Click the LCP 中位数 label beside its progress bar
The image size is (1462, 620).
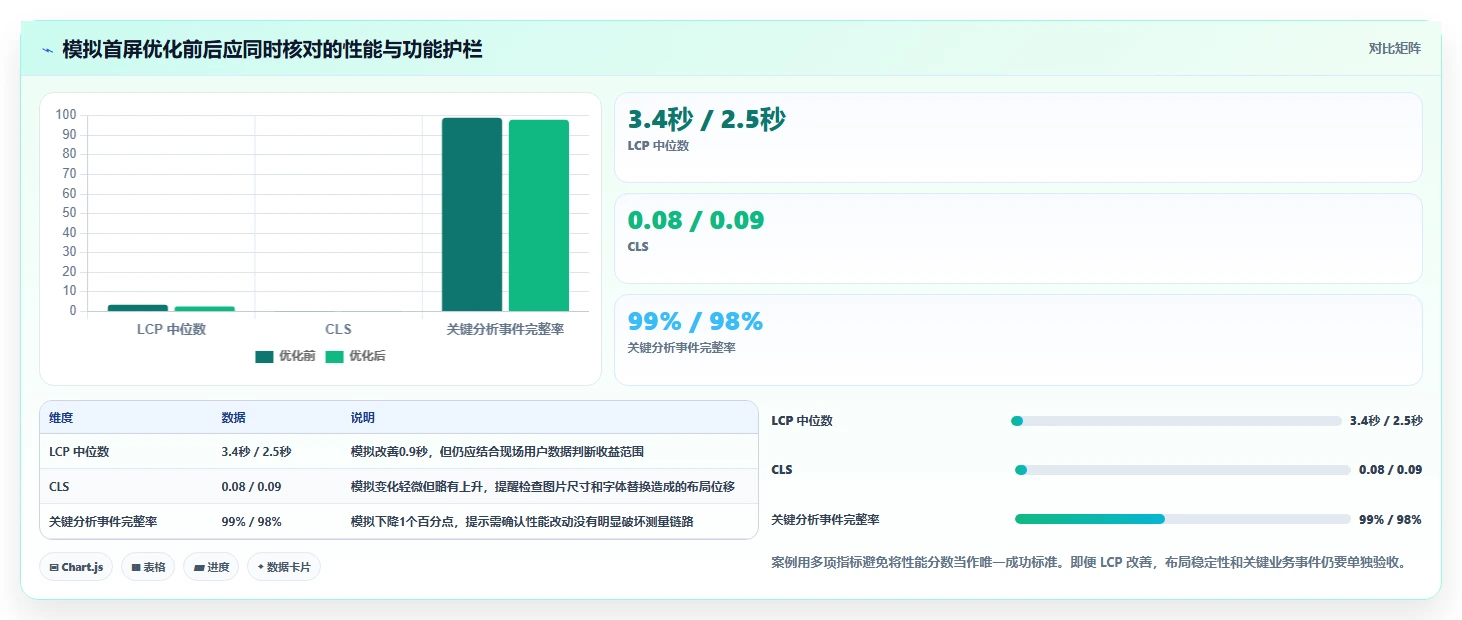pos(802,421)
